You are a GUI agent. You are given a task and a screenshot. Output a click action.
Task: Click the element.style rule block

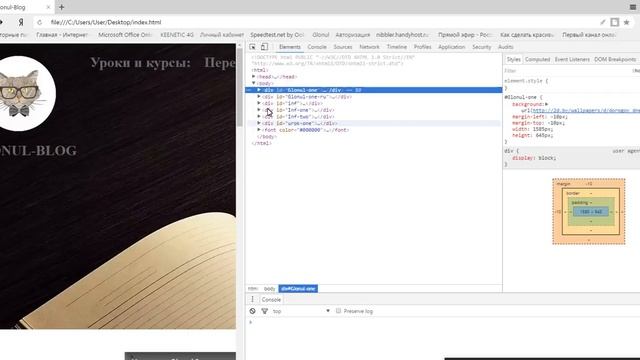[571, 84]
